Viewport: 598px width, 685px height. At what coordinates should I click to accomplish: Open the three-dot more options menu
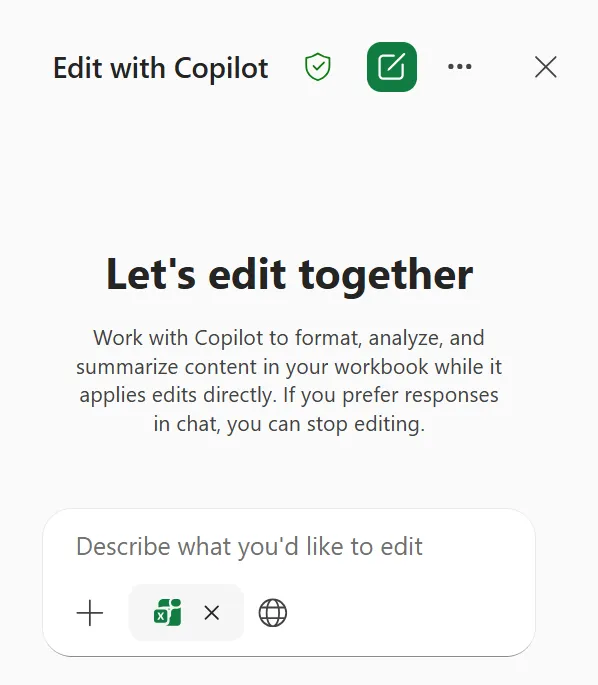tap(460, 67)
